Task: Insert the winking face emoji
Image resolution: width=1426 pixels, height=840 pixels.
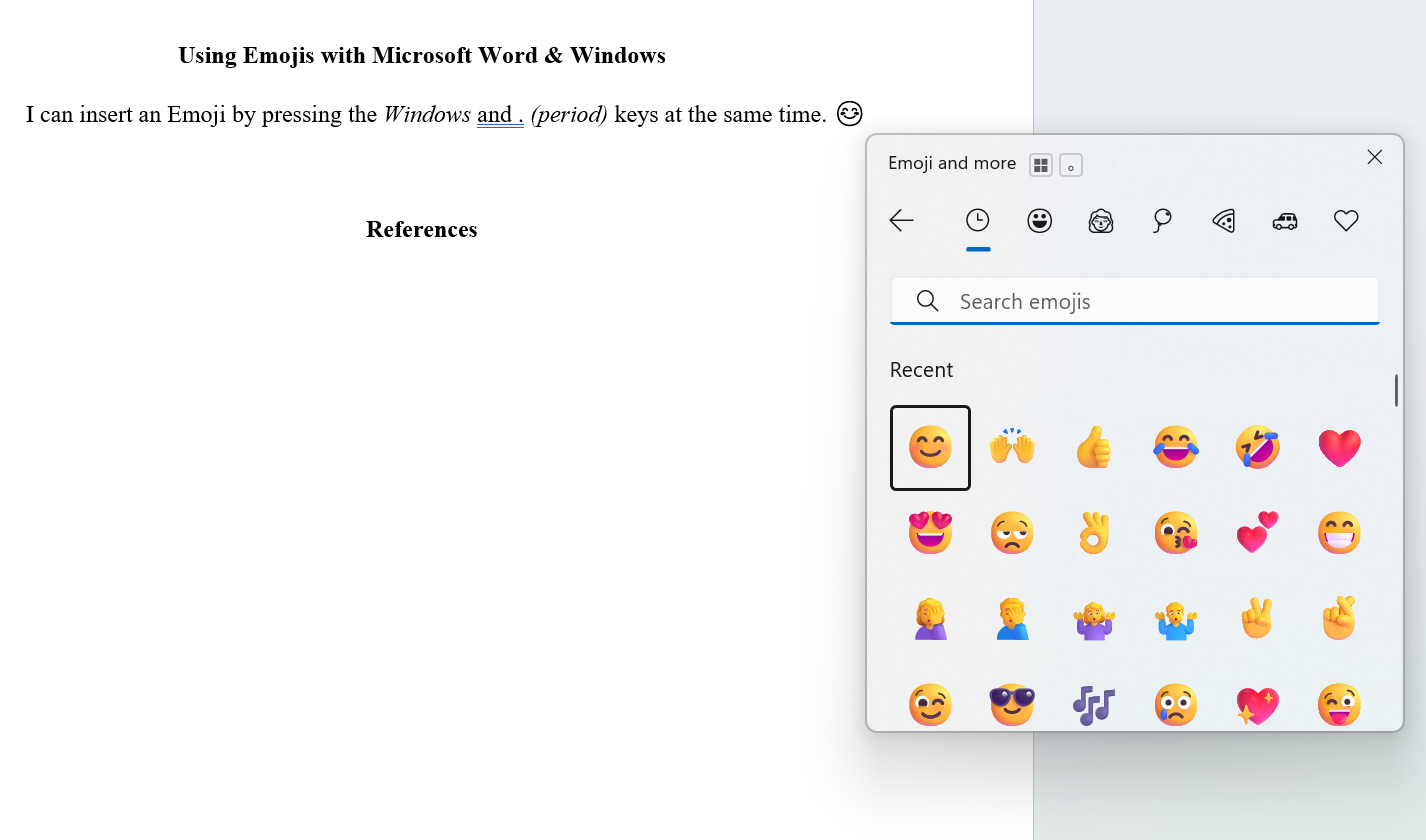Action: click(930, 705)
